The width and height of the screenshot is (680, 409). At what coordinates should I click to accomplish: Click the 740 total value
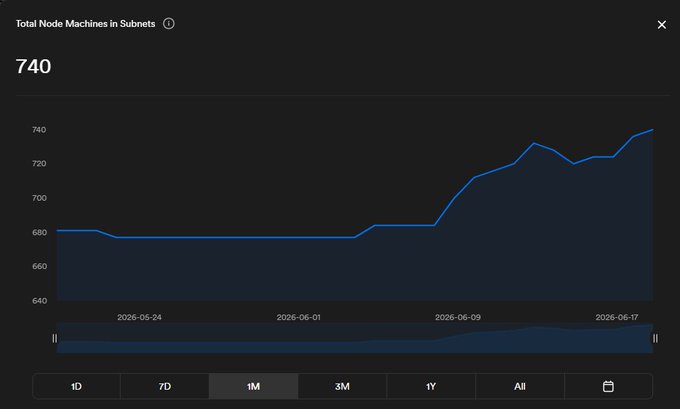(x=33, y=66)
